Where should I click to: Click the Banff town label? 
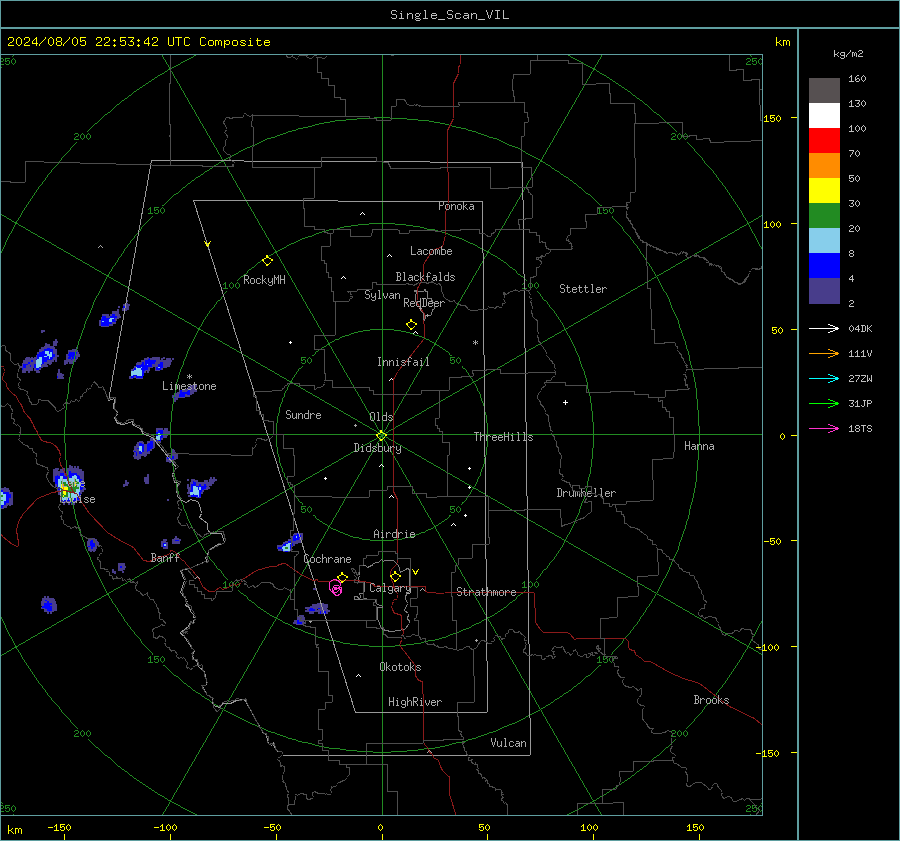(165, 557)
